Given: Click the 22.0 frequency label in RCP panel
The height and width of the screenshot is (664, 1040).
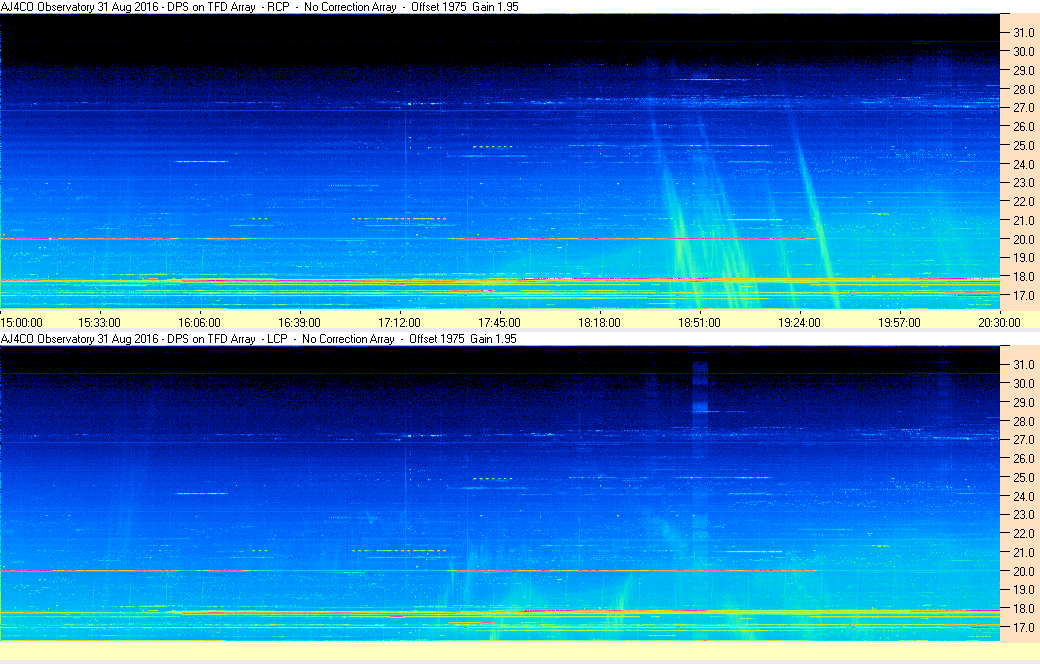Looking at the screenshot, I should pyautogui.click(x=1023, y=201).
